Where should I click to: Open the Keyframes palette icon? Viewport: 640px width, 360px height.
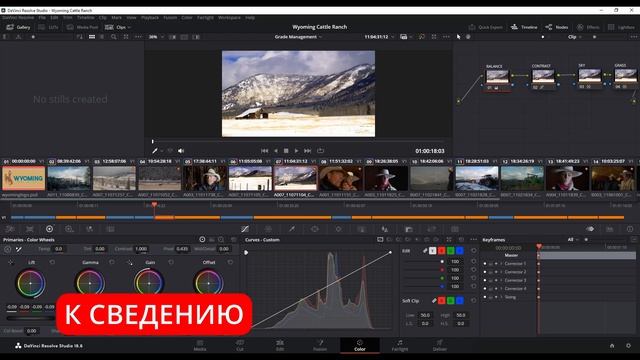pyautogui.click(x=590, y=229)
